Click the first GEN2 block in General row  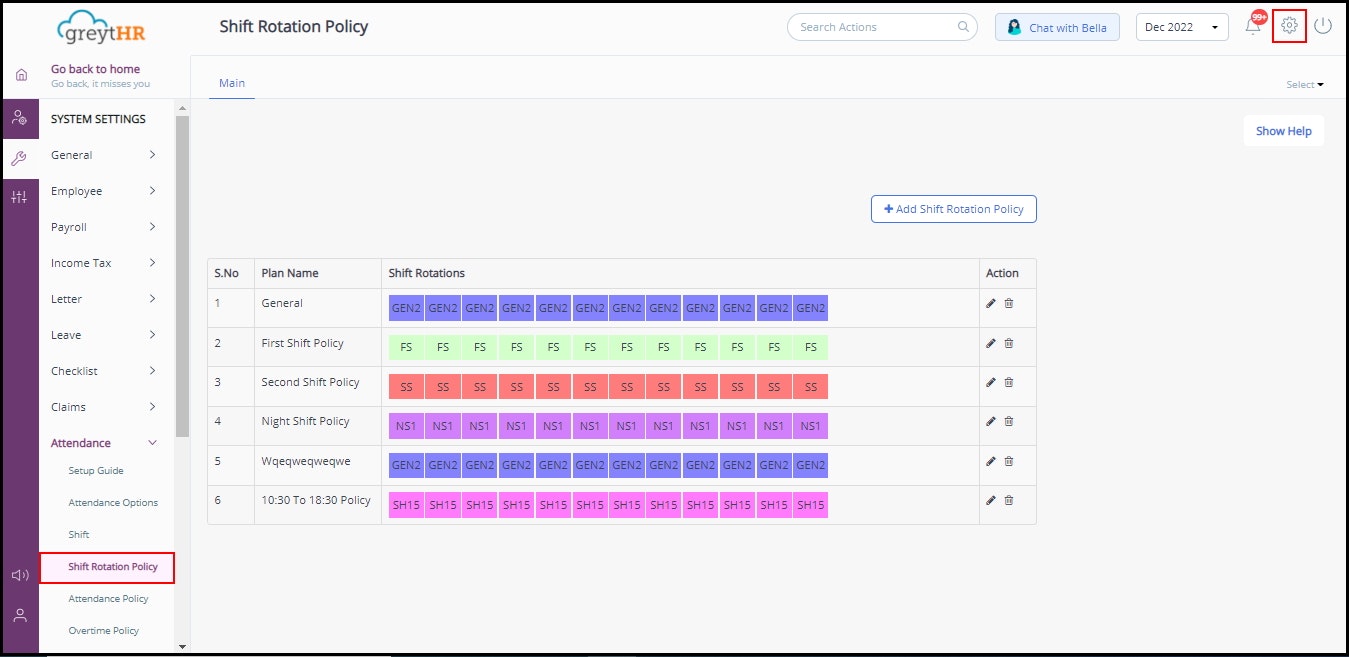[406, 308]
